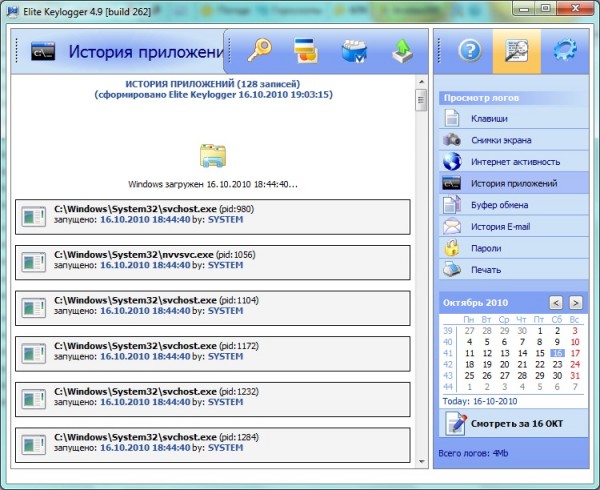Click app icon of svchost.exe pid:1232 entry

(34, 399)
